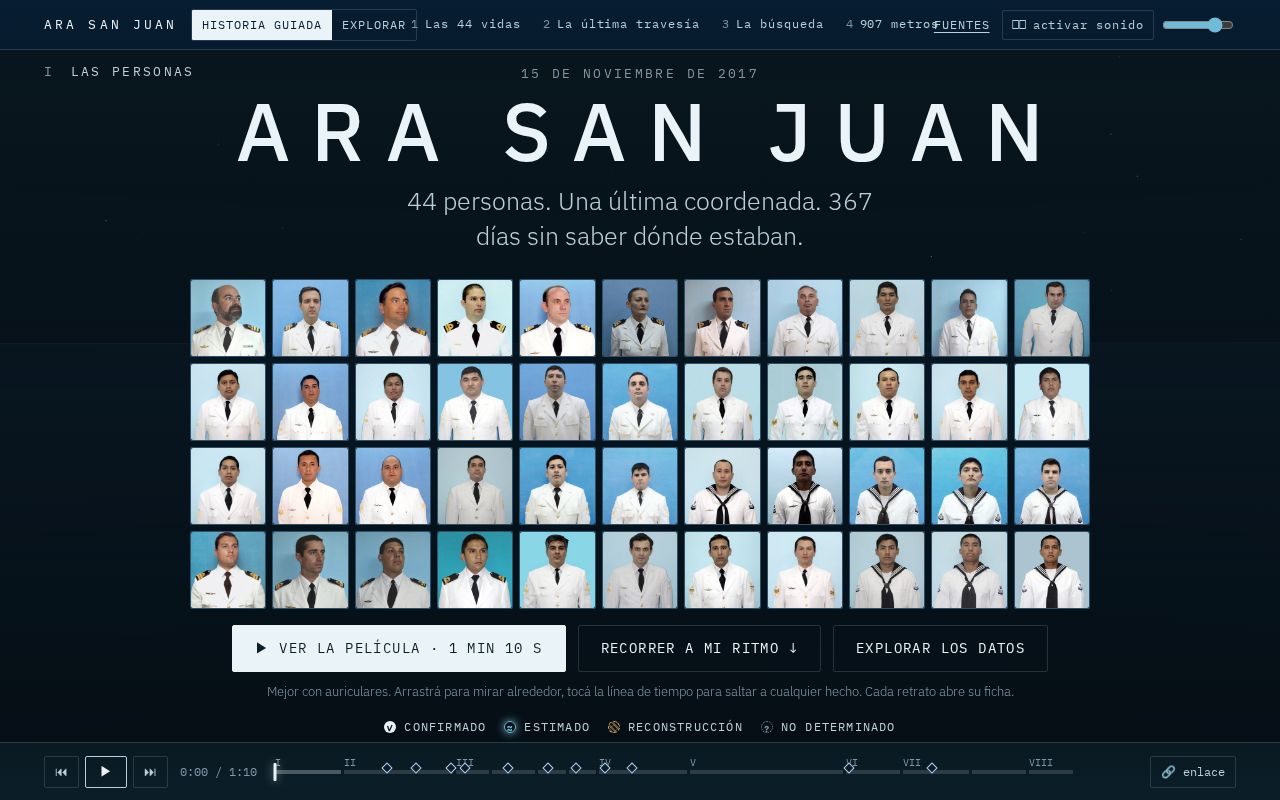The width and height of the screenshot is (1280, 800).
Task: Switch to Explorar mode
Action: click(x=374, y=25)
